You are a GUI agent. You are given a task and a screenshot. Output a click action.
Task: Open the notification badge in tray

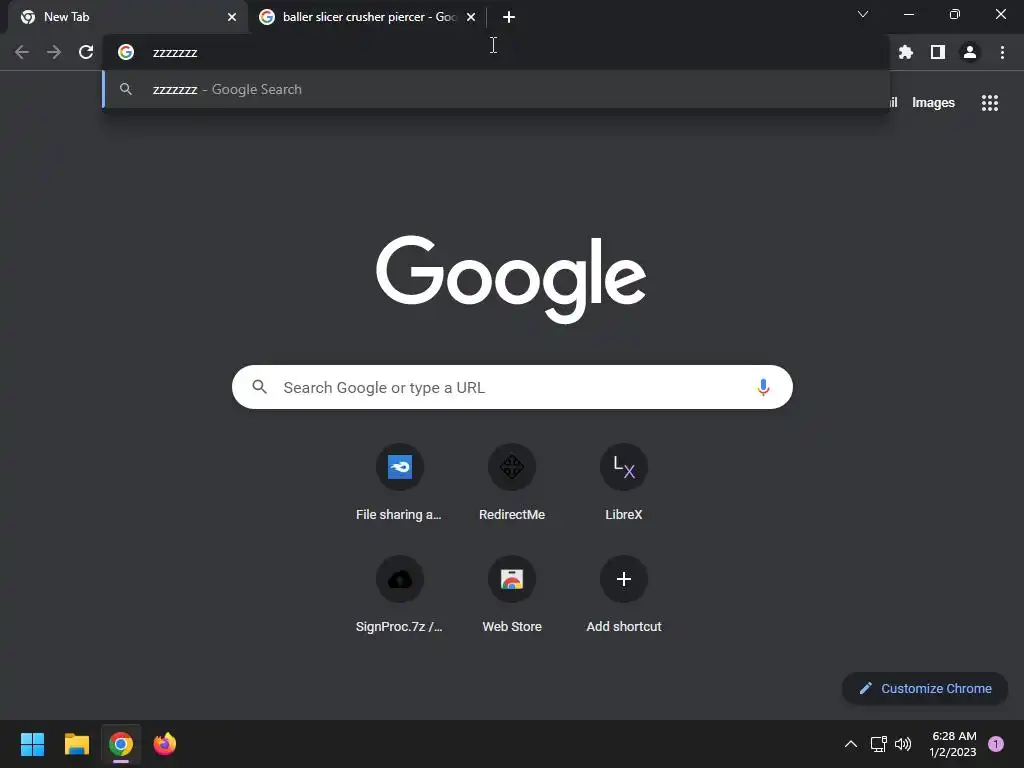(x=996, y=744)
